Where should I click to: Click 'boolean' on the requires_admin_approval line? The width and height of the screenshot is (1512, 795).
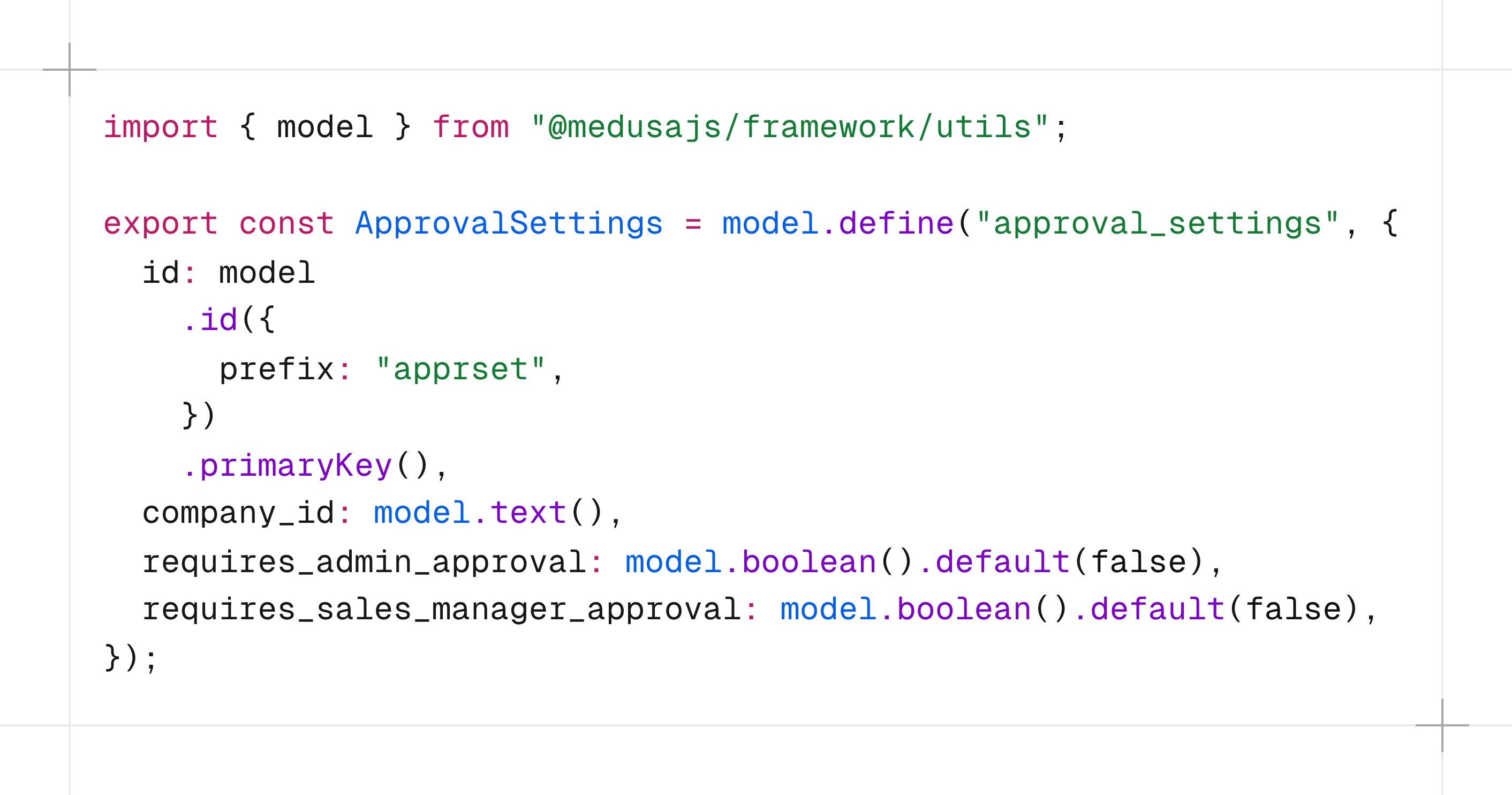point(809,562)
